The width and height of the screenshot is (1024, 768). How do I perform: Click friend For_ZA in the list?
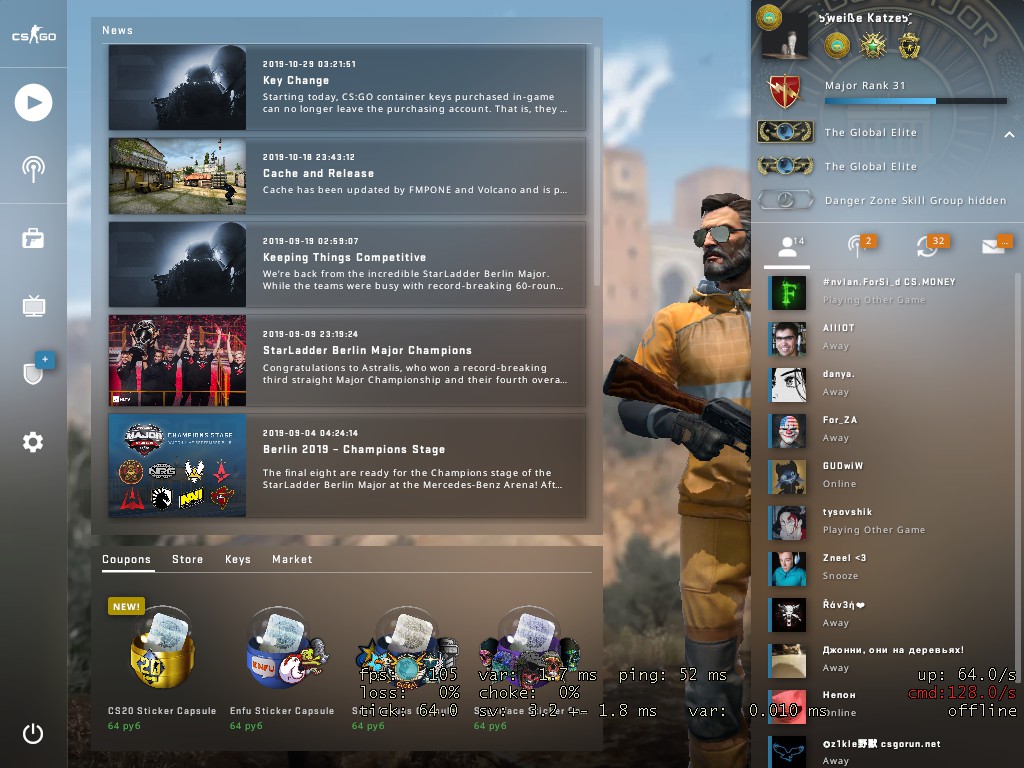pyautogui.click(x=888, y=429)
